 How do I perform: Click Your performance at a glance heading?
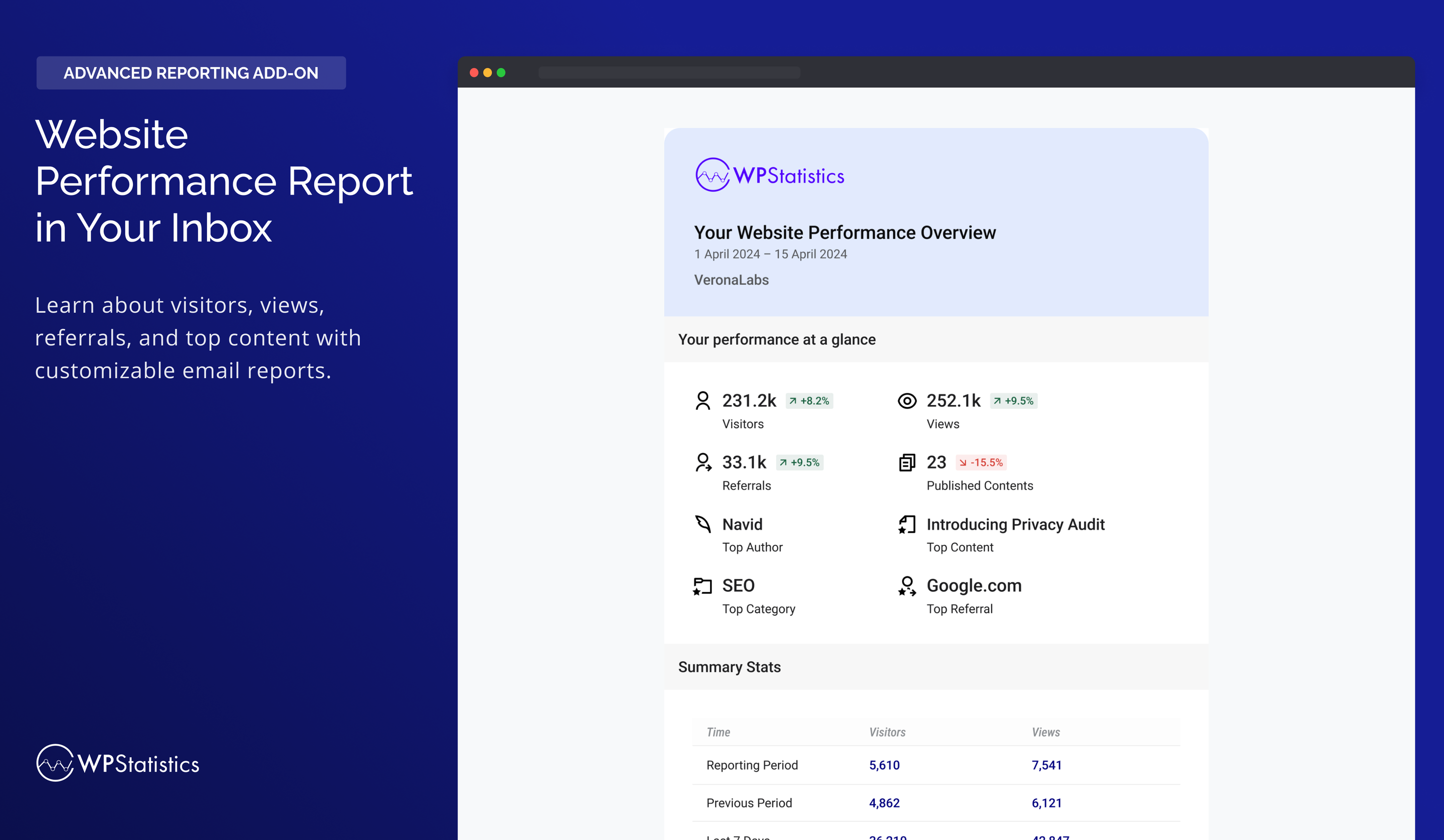(x=777, y=339)
